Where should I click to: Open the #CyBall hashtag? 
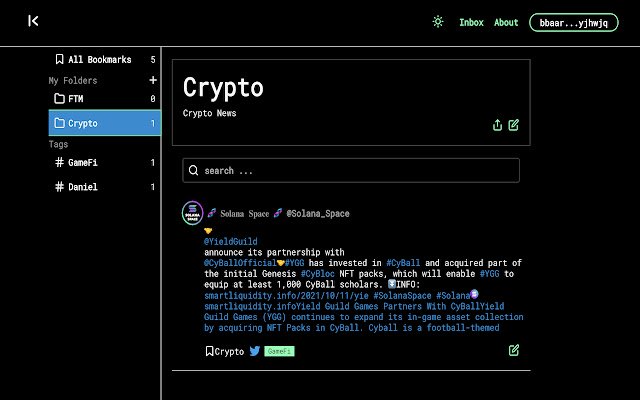(403, 263)
